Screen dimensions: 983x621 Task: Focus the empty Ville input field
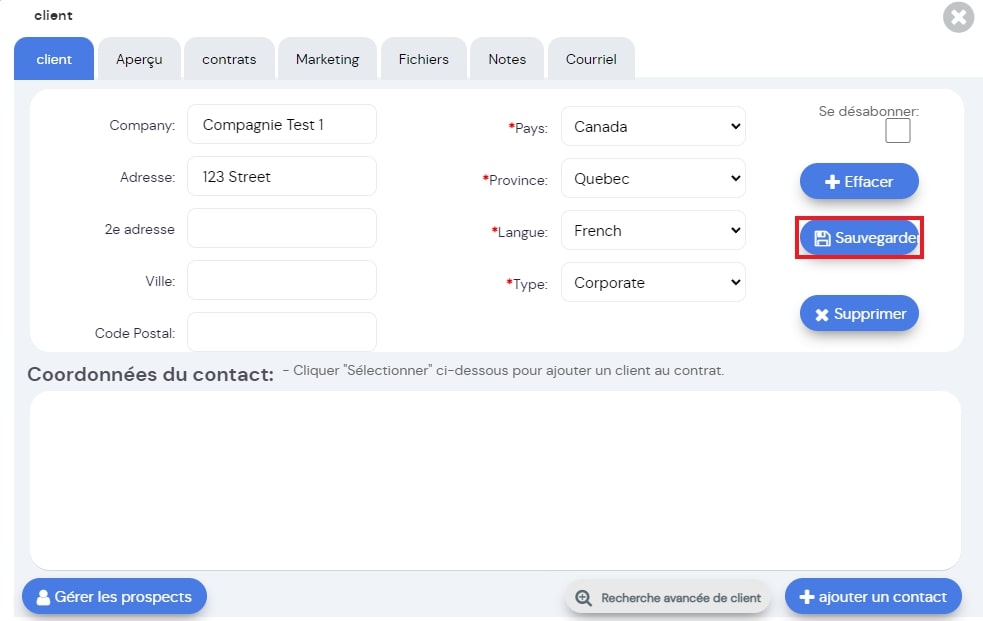282,281
